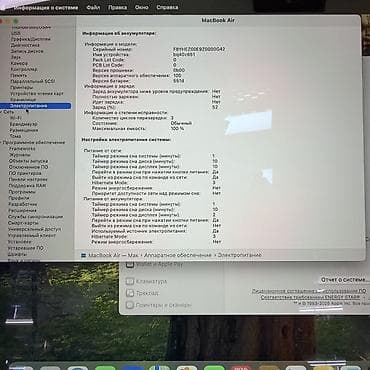
Task: Select Объекты запуска in the sidebar
Action: 28,161
